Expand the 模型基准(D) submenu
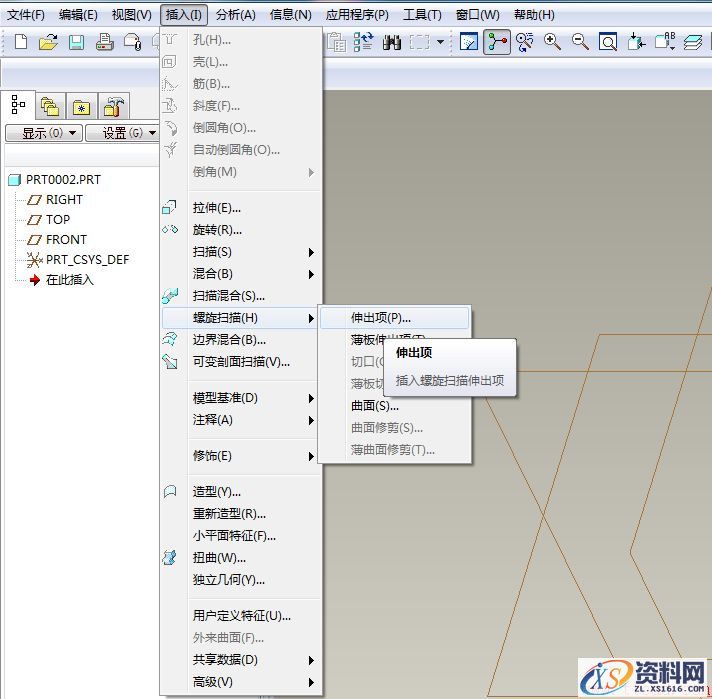This screenshot has width=712, height=699. pos(241,398)
